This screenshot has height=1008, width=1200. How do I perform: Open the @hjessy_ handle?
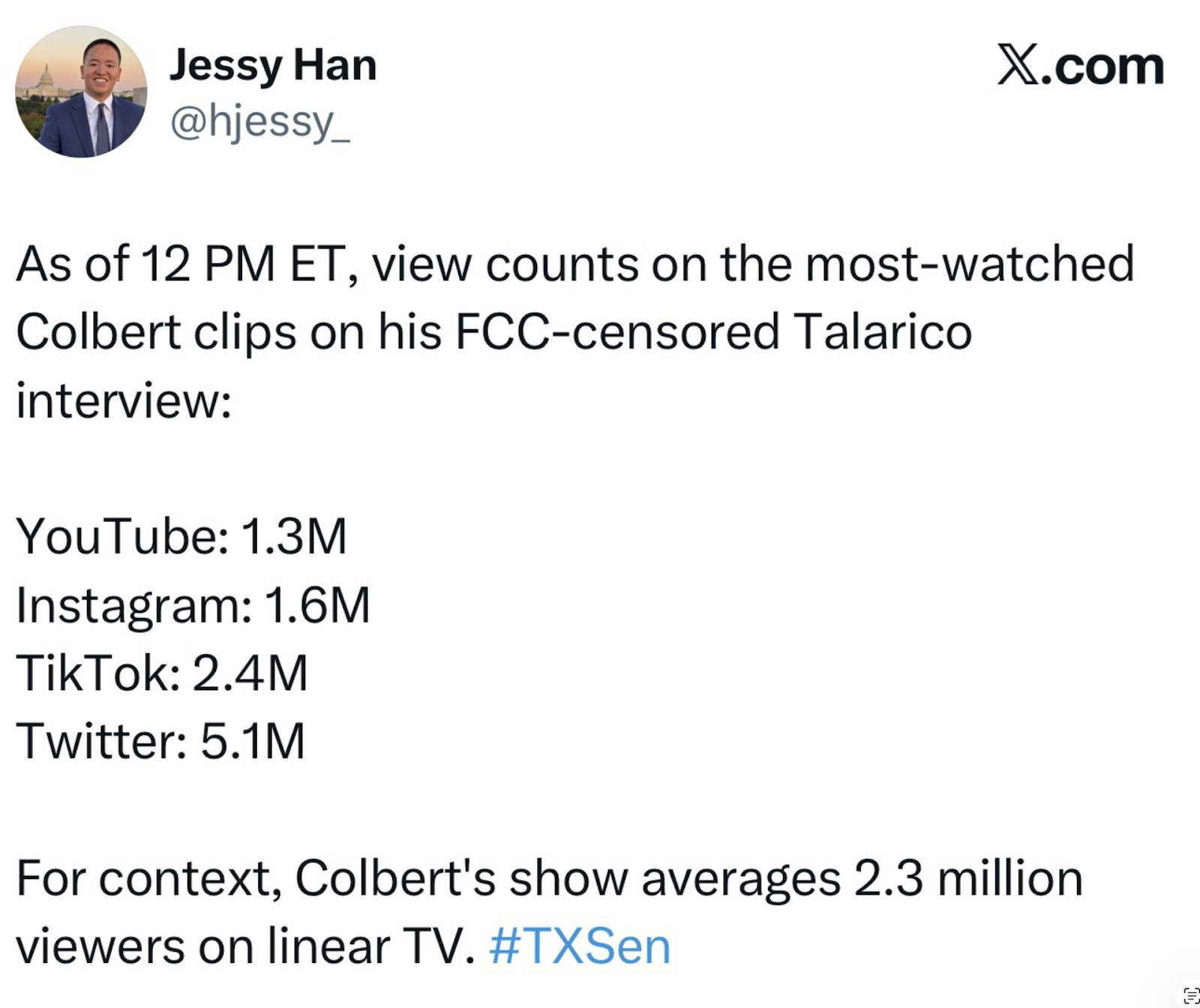[259, 121]
